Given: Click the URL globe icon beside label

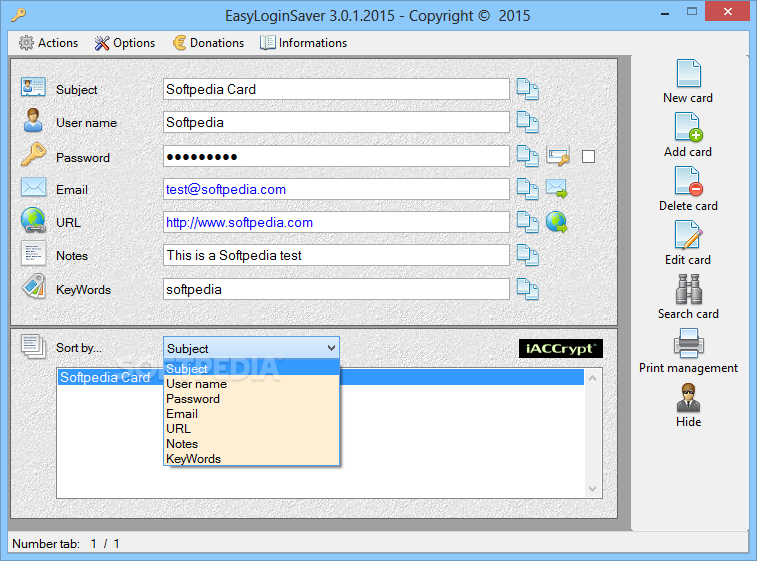Looking at the screenshot, I should pyautogui.click(x=33, y=221).
